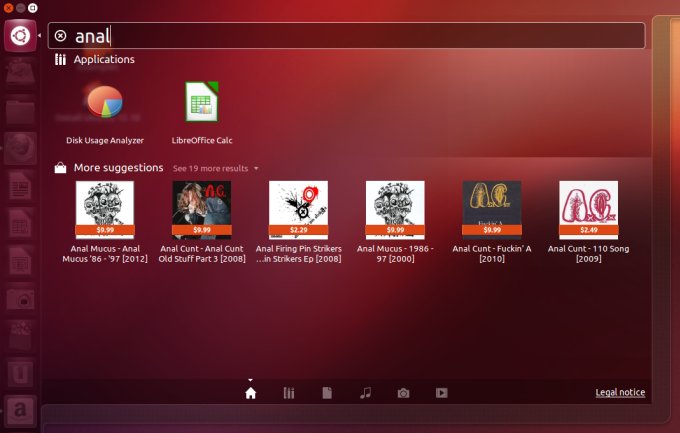
Task: Open the Legal notice link
Action: [x=620, y=392]
